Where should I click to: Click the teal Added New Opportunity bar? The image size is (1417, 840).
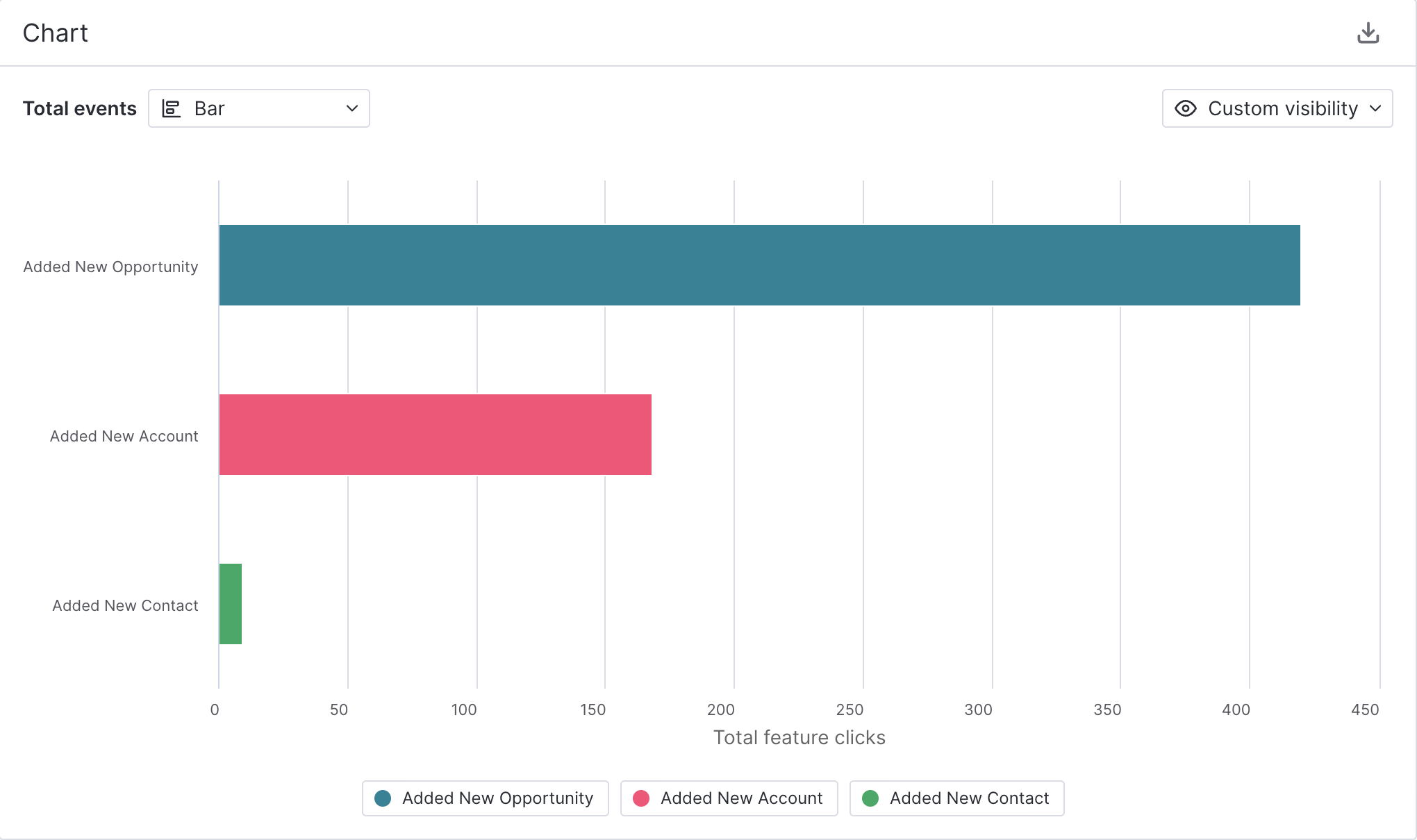click(x=759, y=265)
